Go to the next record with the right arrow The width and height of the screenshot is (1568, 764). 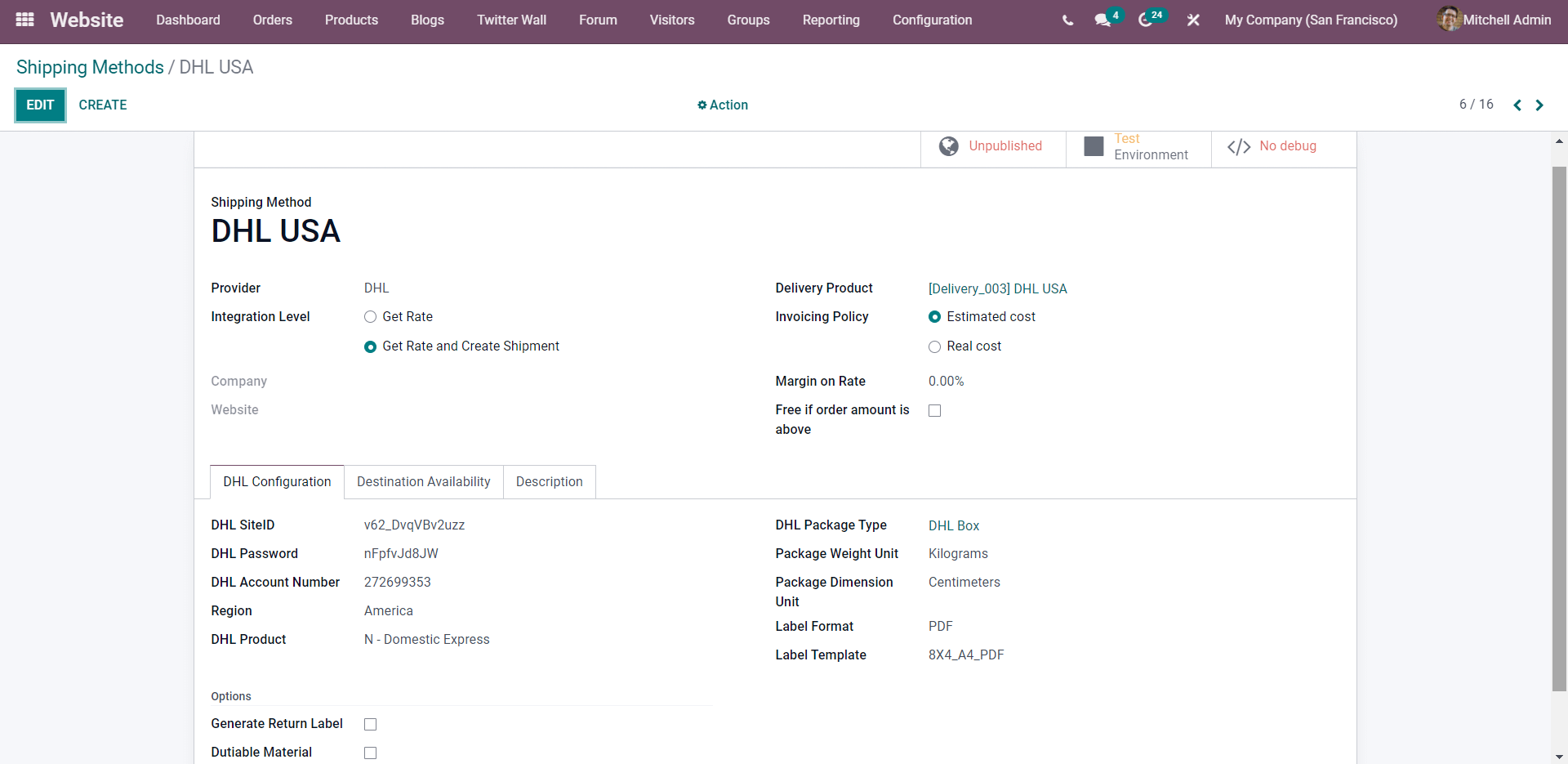(1539, 105)
